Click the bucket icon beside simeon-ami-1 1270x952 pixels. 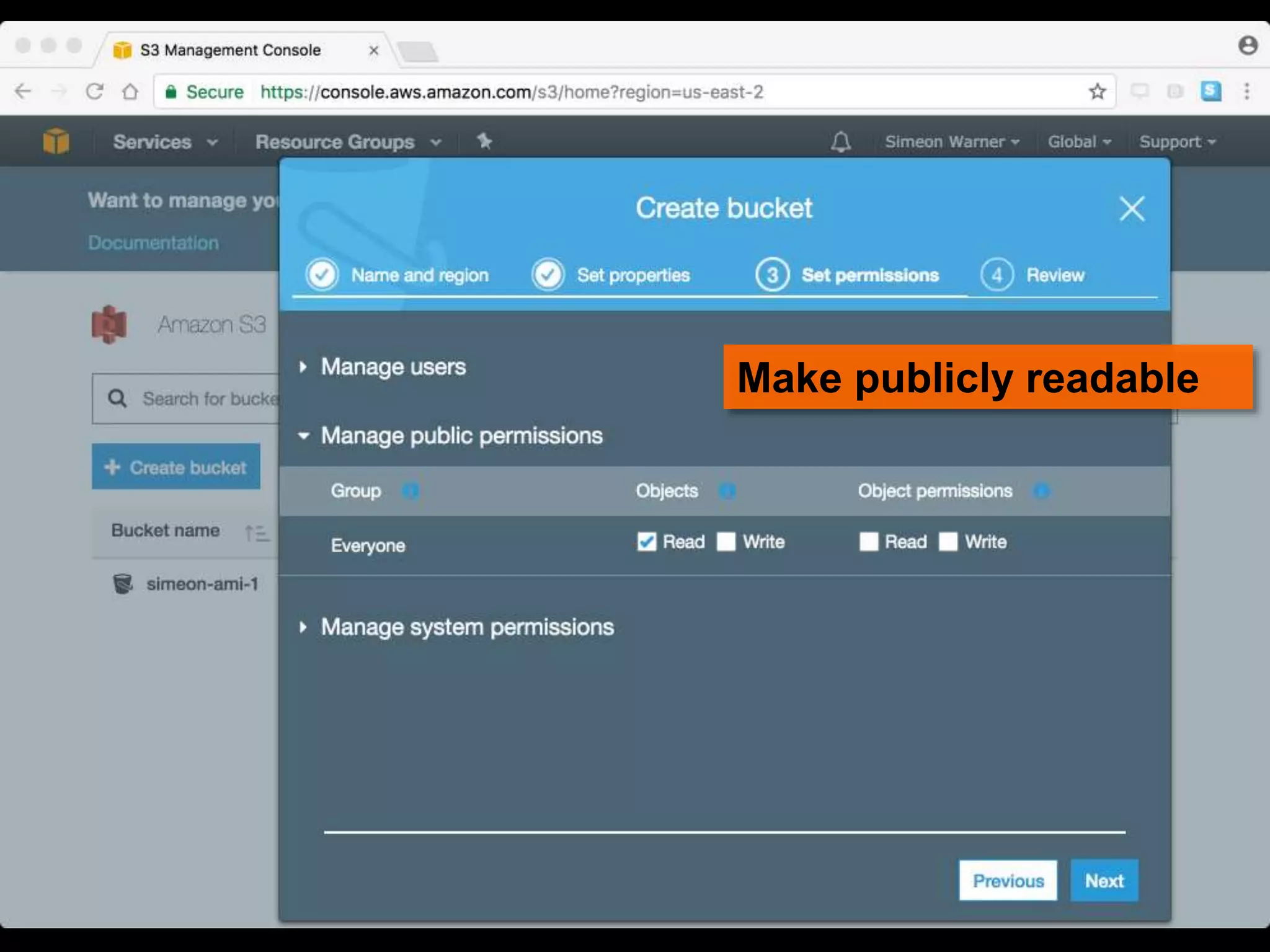tap(123, 584)
